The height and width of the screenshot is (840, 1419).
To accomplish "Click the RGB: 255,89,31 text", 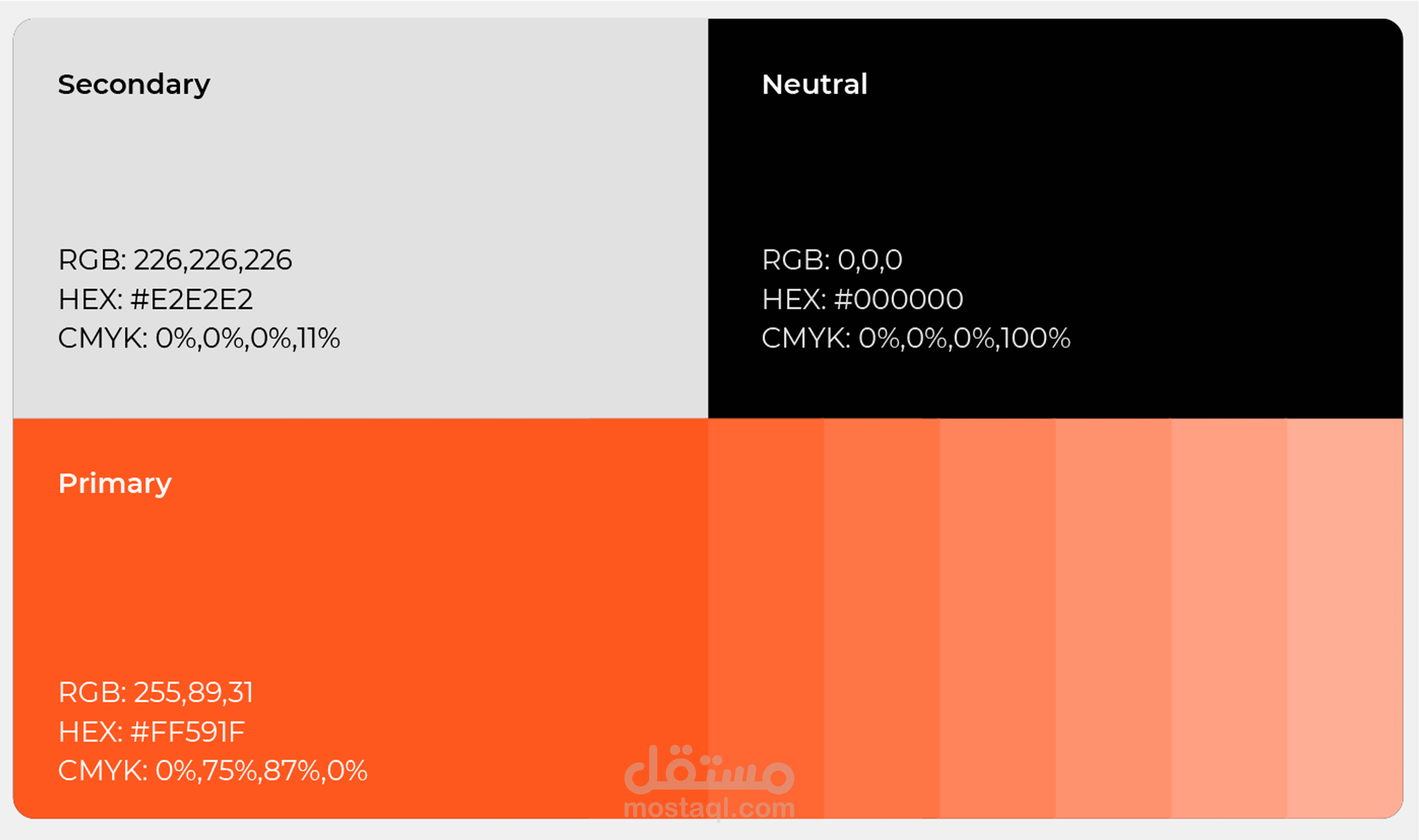I will (x=156, y=693).
